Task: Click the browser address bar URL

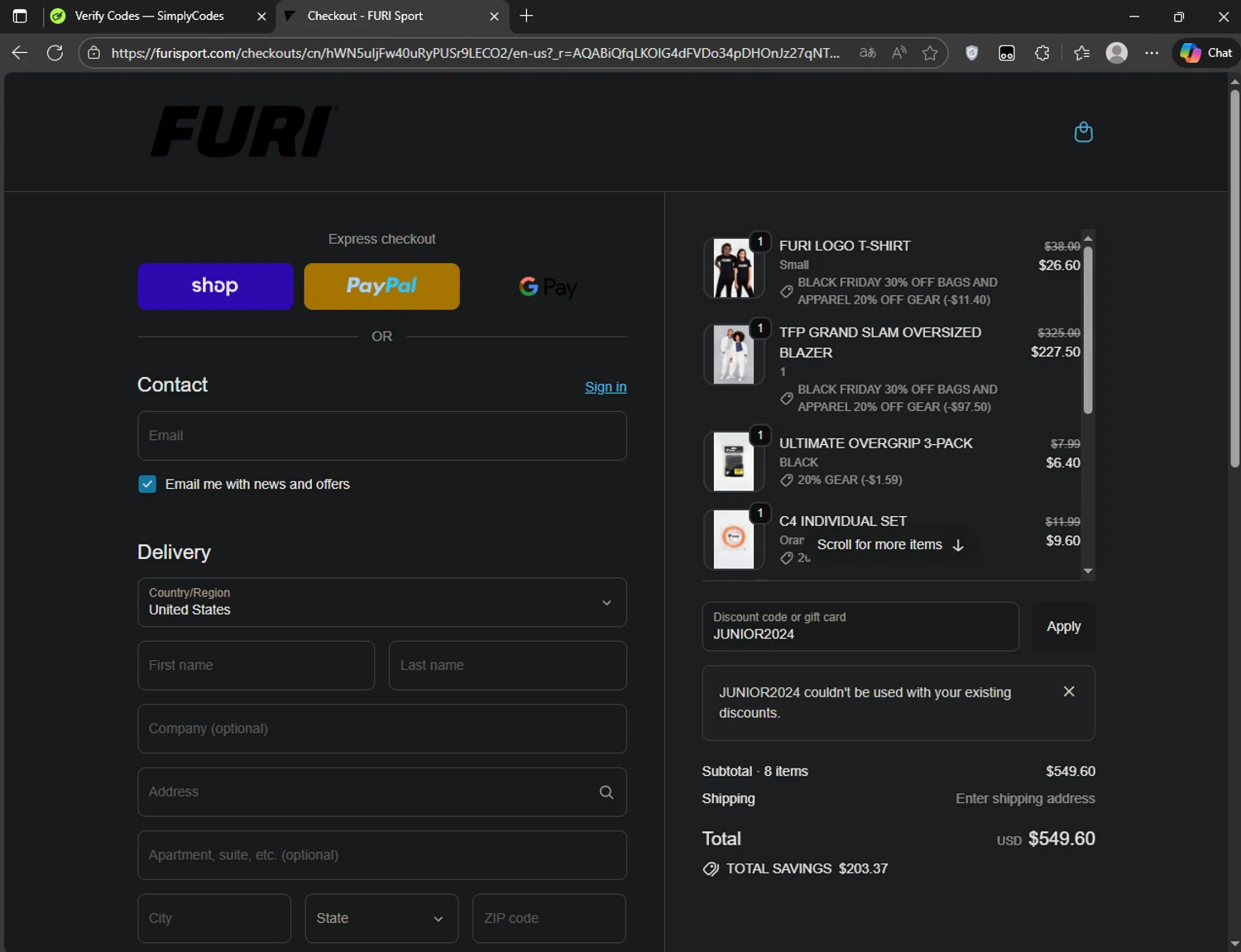Action: tap(476, 53)
